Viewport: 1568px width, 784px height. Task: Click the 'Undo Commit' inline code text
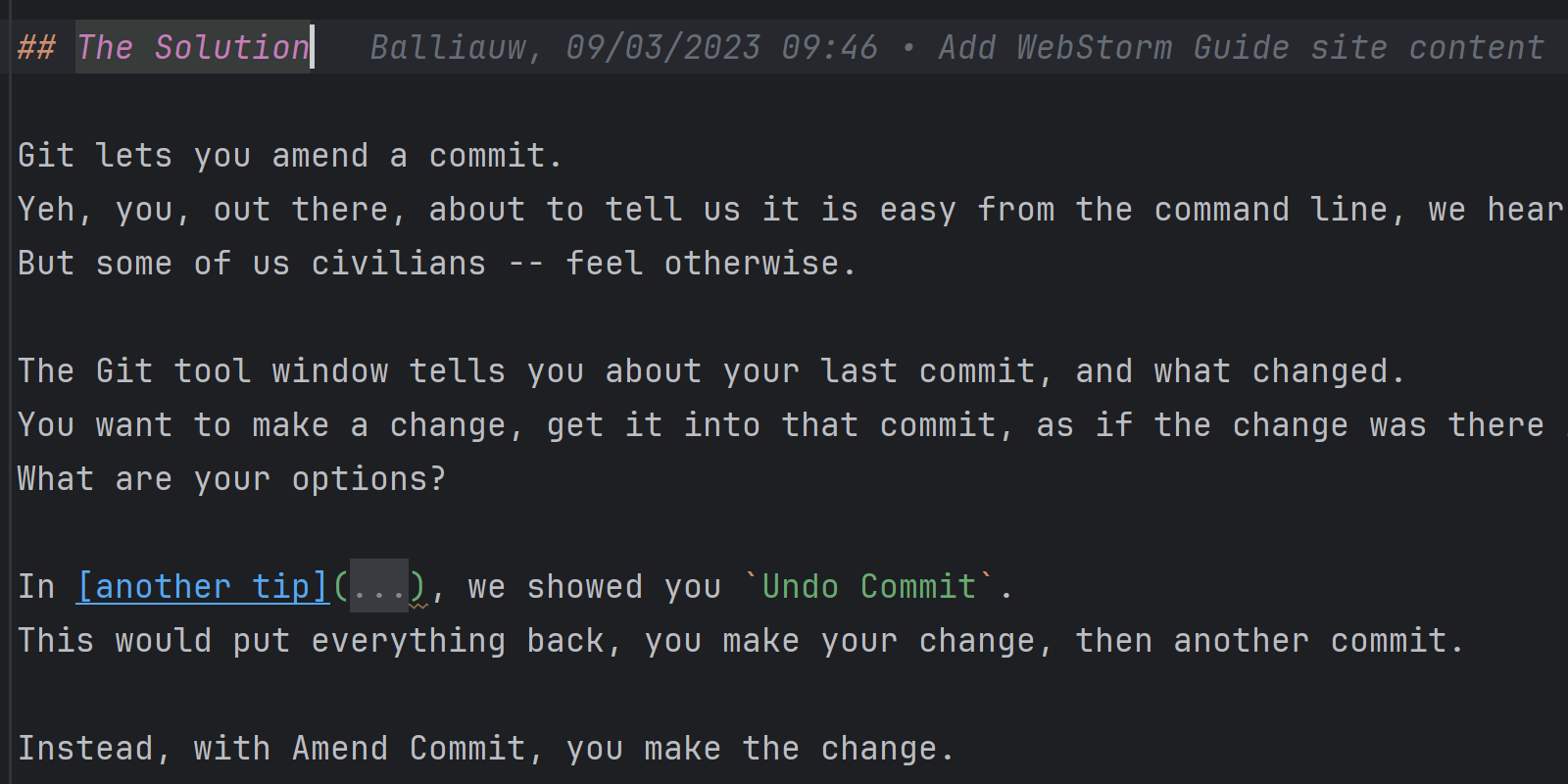click(869, 586)
